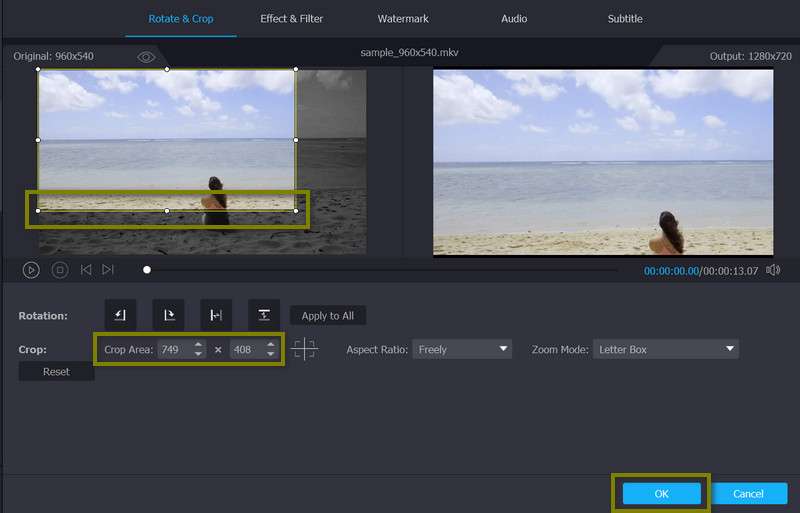
Task: Flip video vertically
Action: coord(264,315)
